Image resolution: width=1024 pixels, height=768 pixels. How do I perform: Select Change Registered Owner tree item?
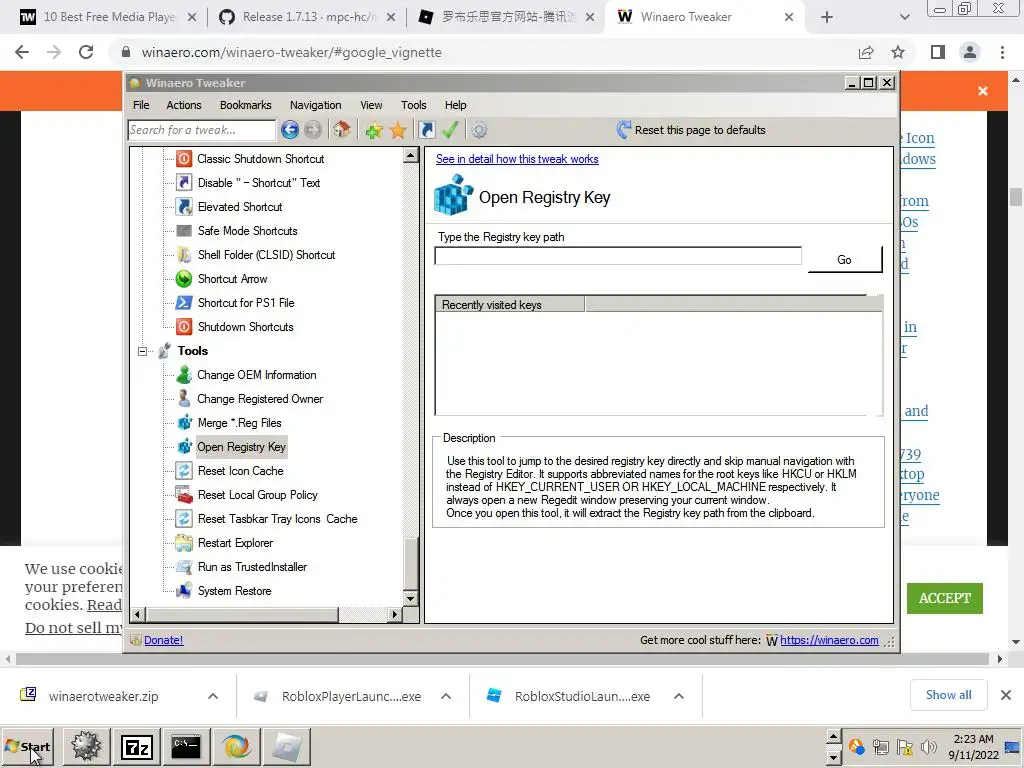point(260,399)
